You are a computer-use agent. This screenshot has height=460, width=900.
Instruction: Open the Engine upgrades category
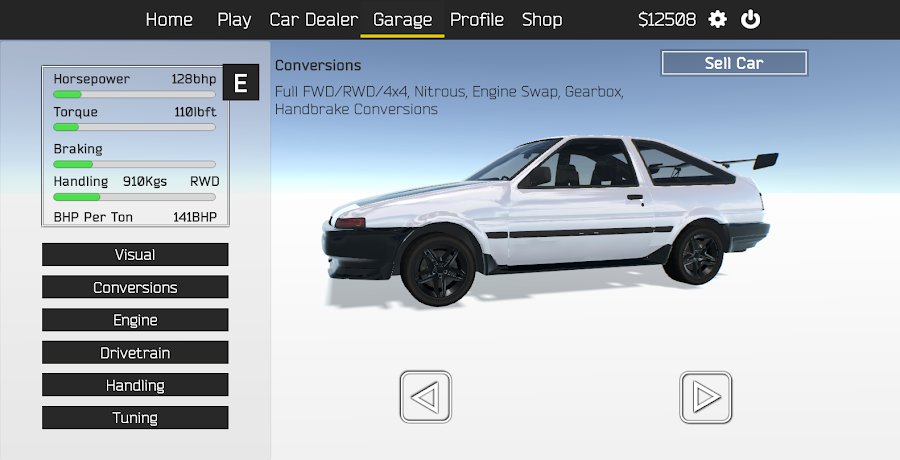tap(135, 320)
